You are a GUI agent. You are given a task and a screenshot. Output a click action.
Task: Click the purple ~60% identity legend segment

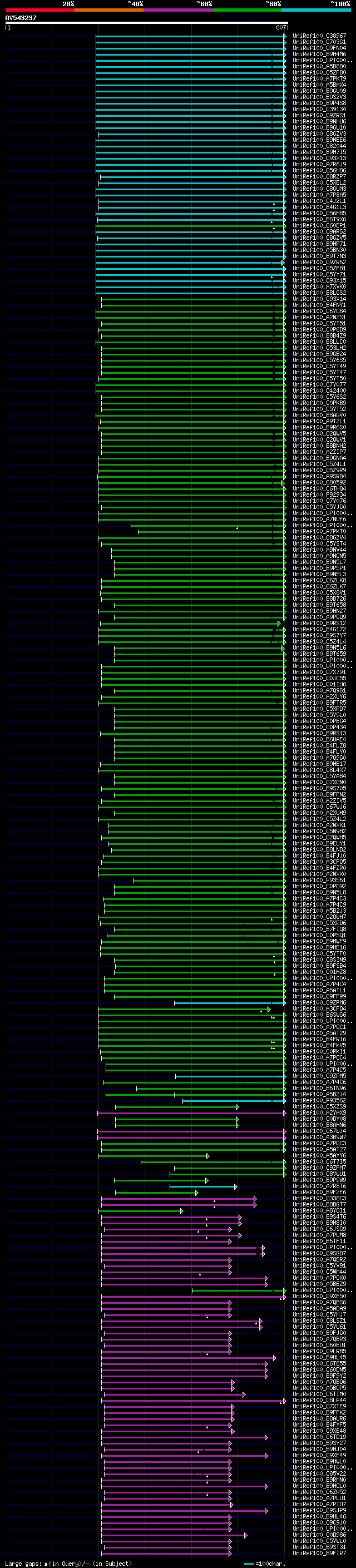coord(179,10)
